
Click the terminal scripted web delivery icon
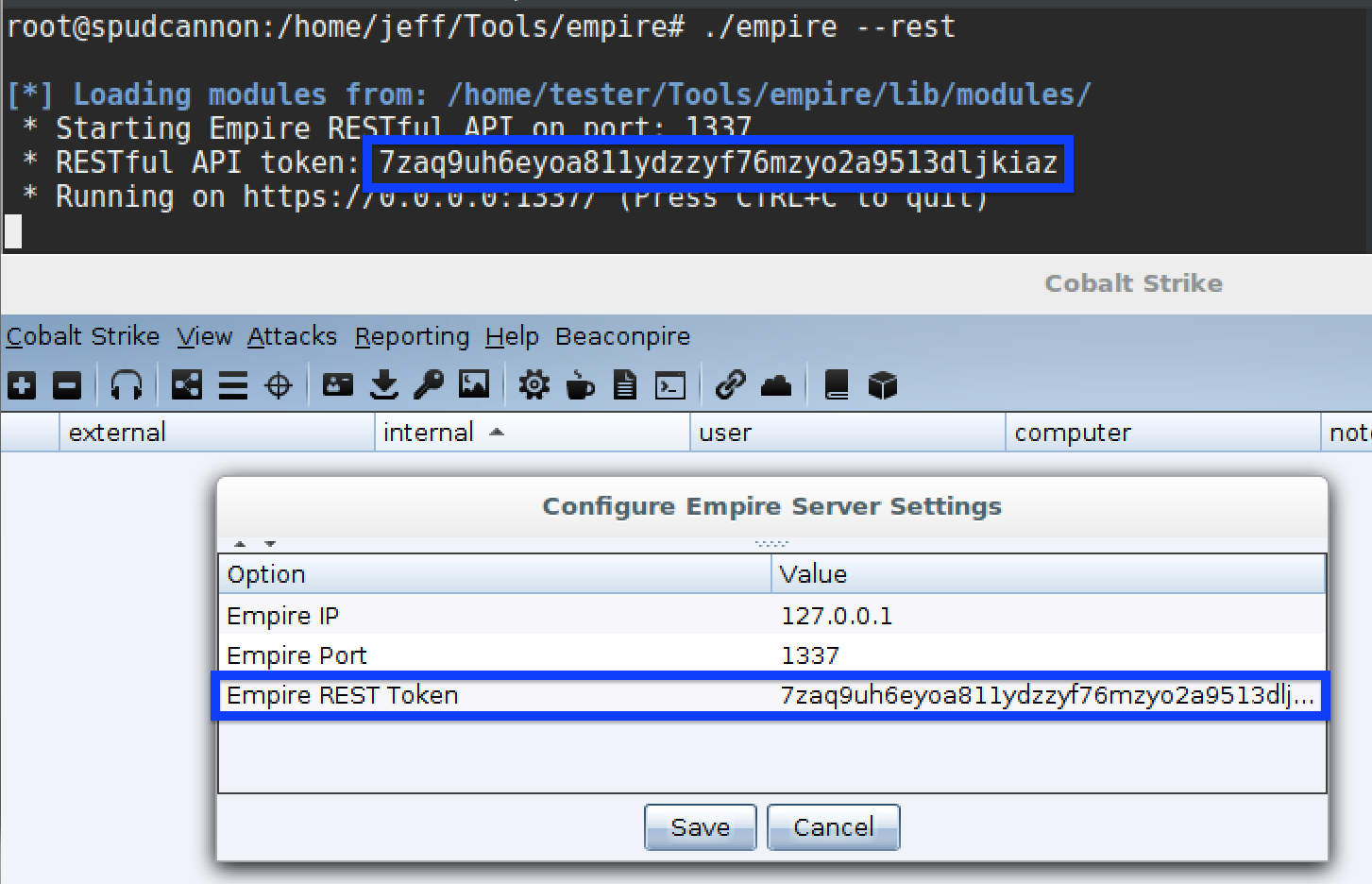670,385
